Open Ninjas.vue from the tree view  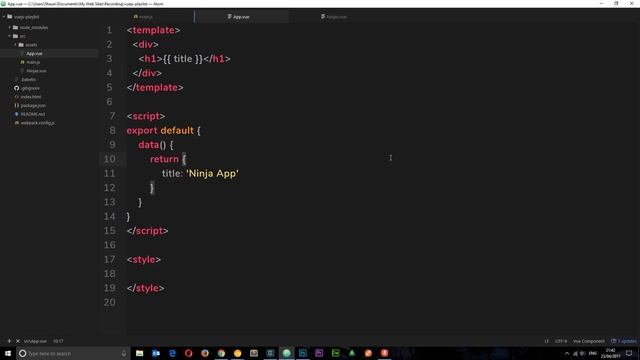pos(36,71)
